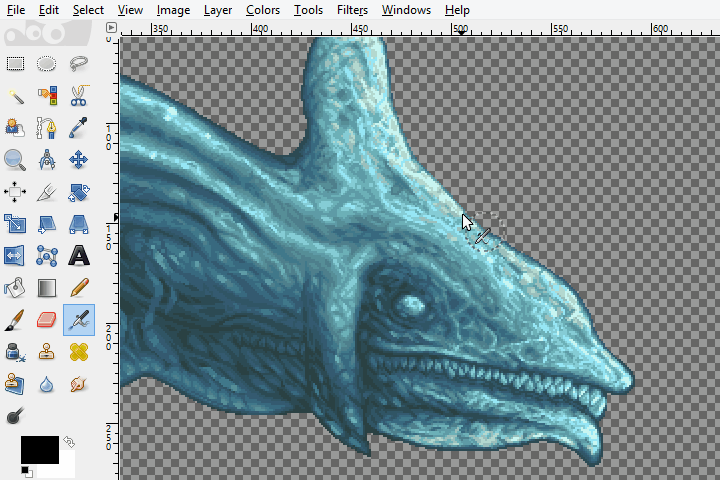Click the active Airbrush tool
Image resolution: width=720 pixels, height=480 pixels.
pyautogui.click(x=79, y=320)
